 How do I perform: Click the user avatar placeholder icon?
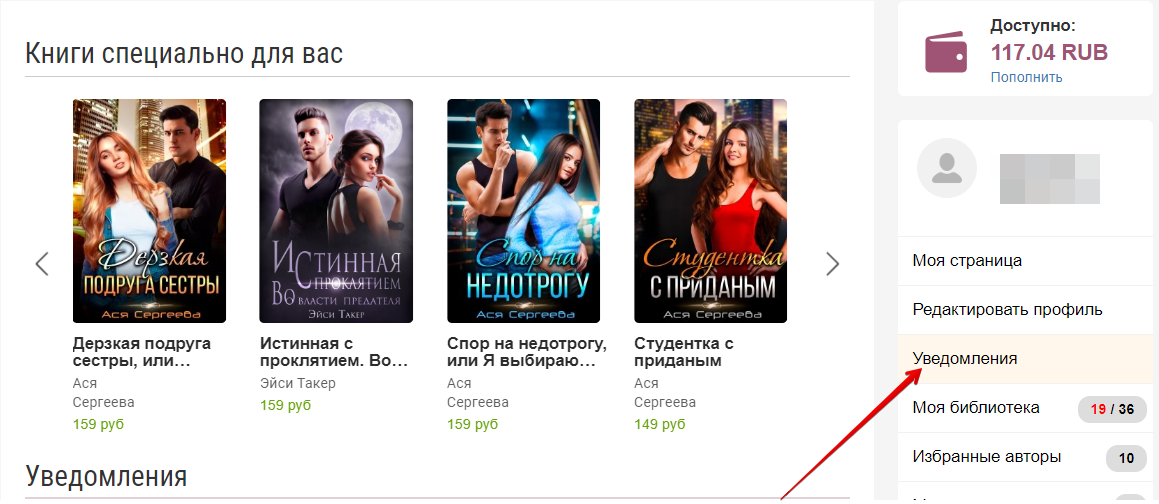(946, 168)
